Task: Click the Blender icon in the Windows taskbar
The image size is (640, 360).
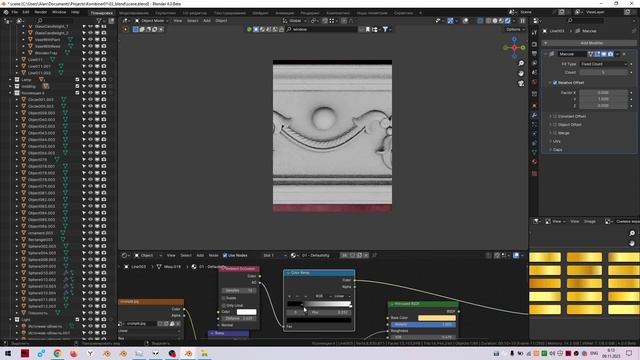Action: 188,353
